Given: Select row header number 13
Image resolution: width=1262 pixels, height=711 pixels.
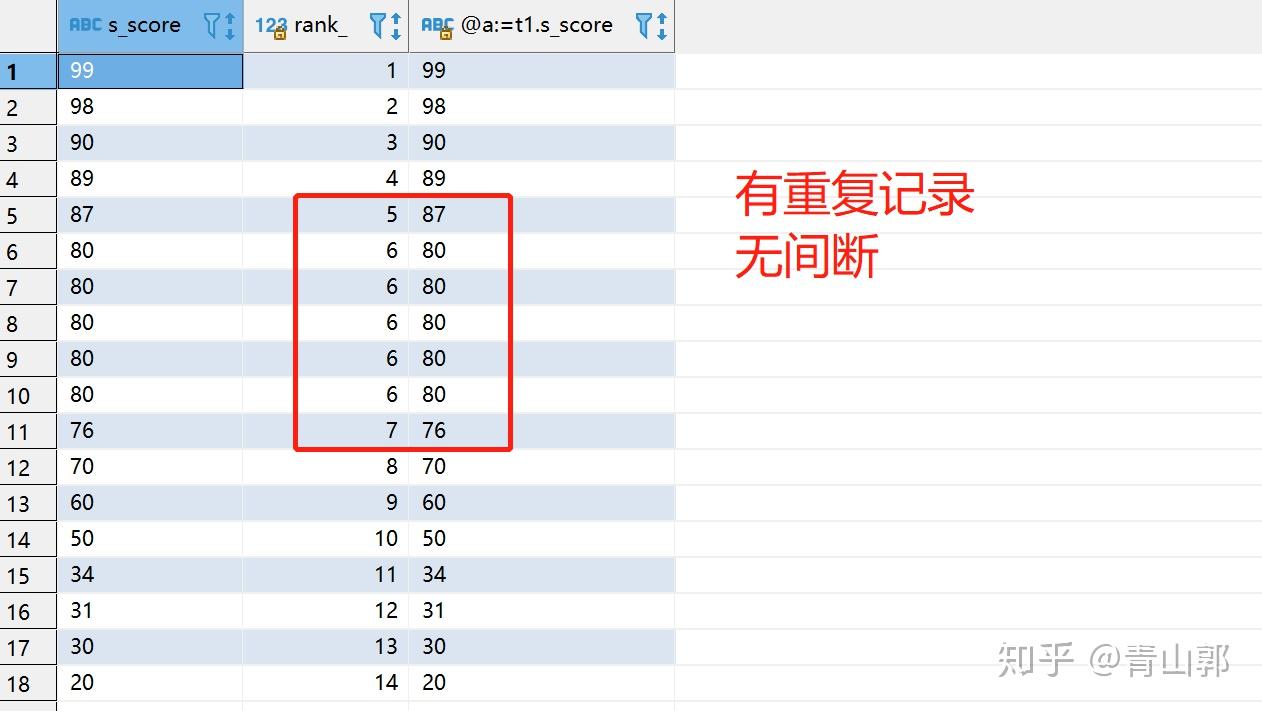Looking at the screenshot, I should pos(28,503).
